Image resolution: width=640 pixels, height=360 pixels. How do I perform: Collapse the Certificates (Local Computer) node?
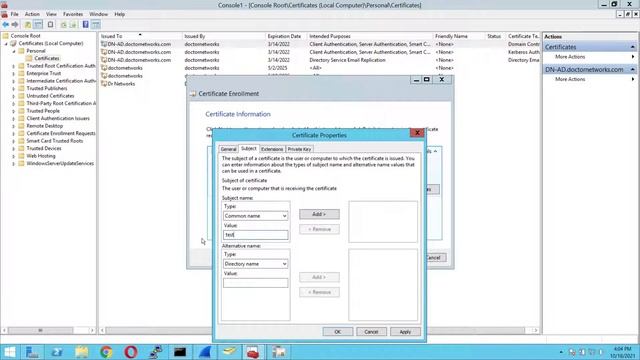pos(6,44)
